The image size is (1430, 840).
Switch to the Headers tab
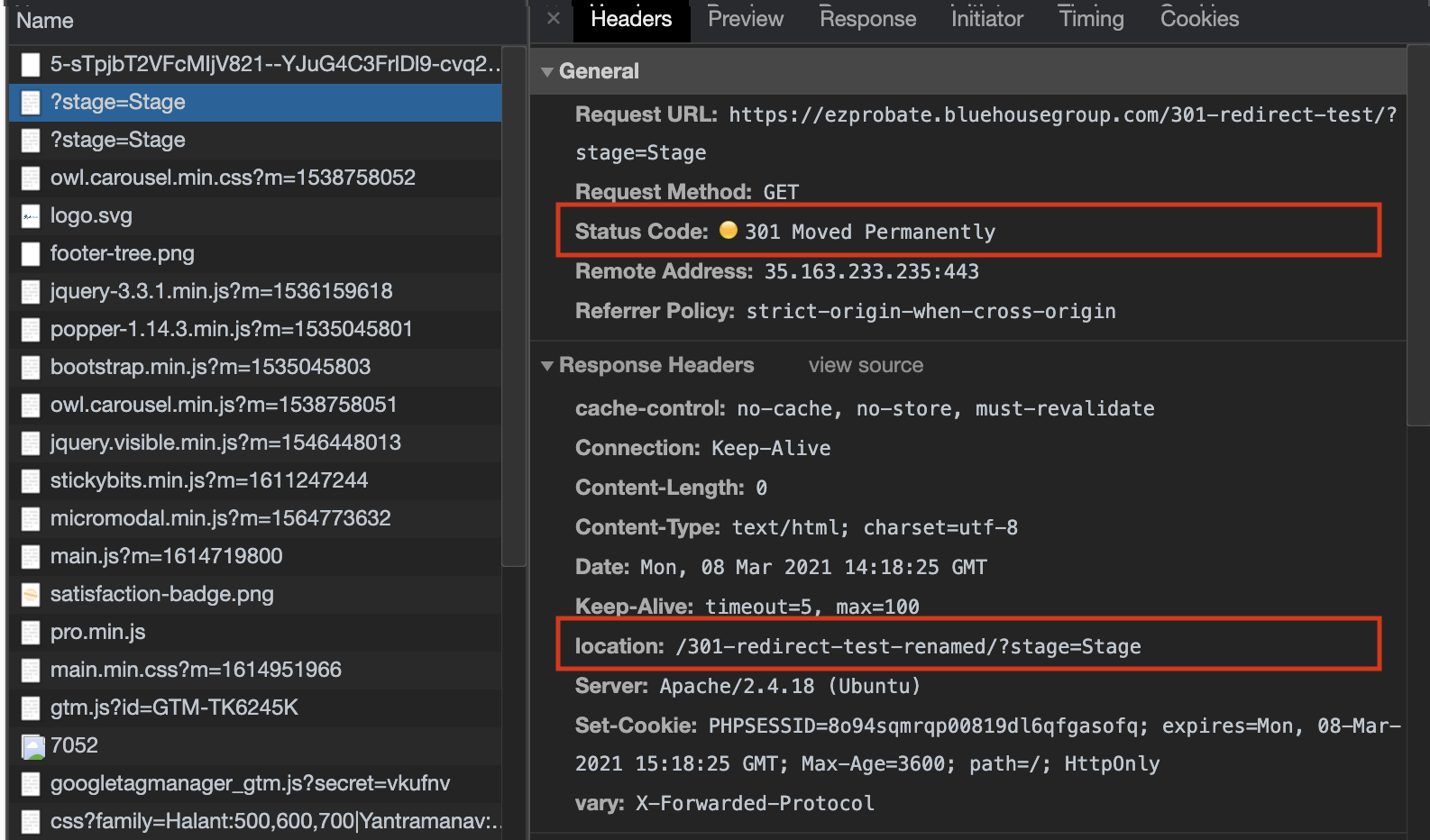(x=631, y=19)
